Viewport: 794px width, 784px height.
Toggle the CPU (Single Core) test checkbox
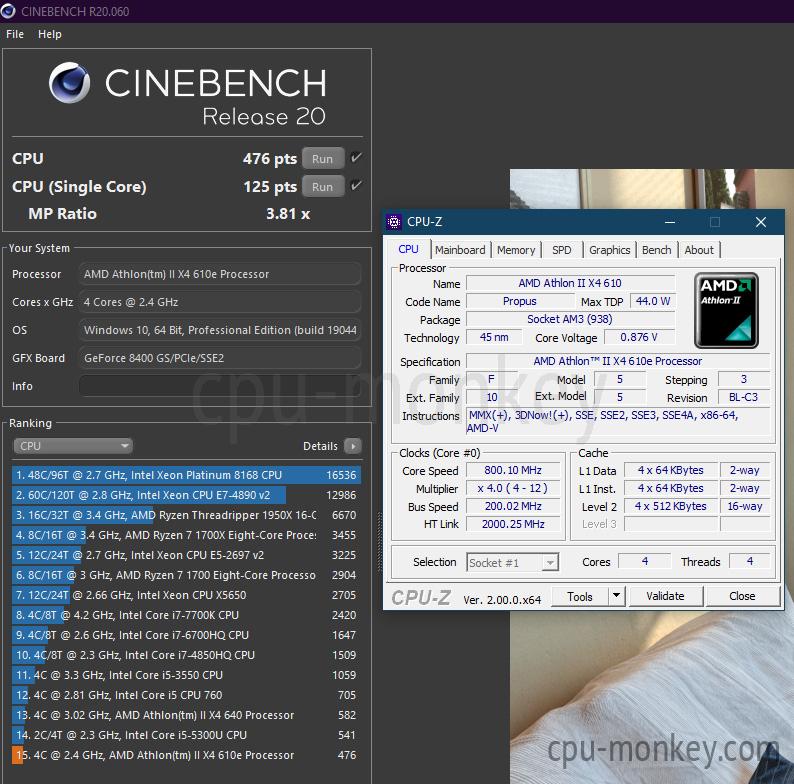(x=356, y=185)
